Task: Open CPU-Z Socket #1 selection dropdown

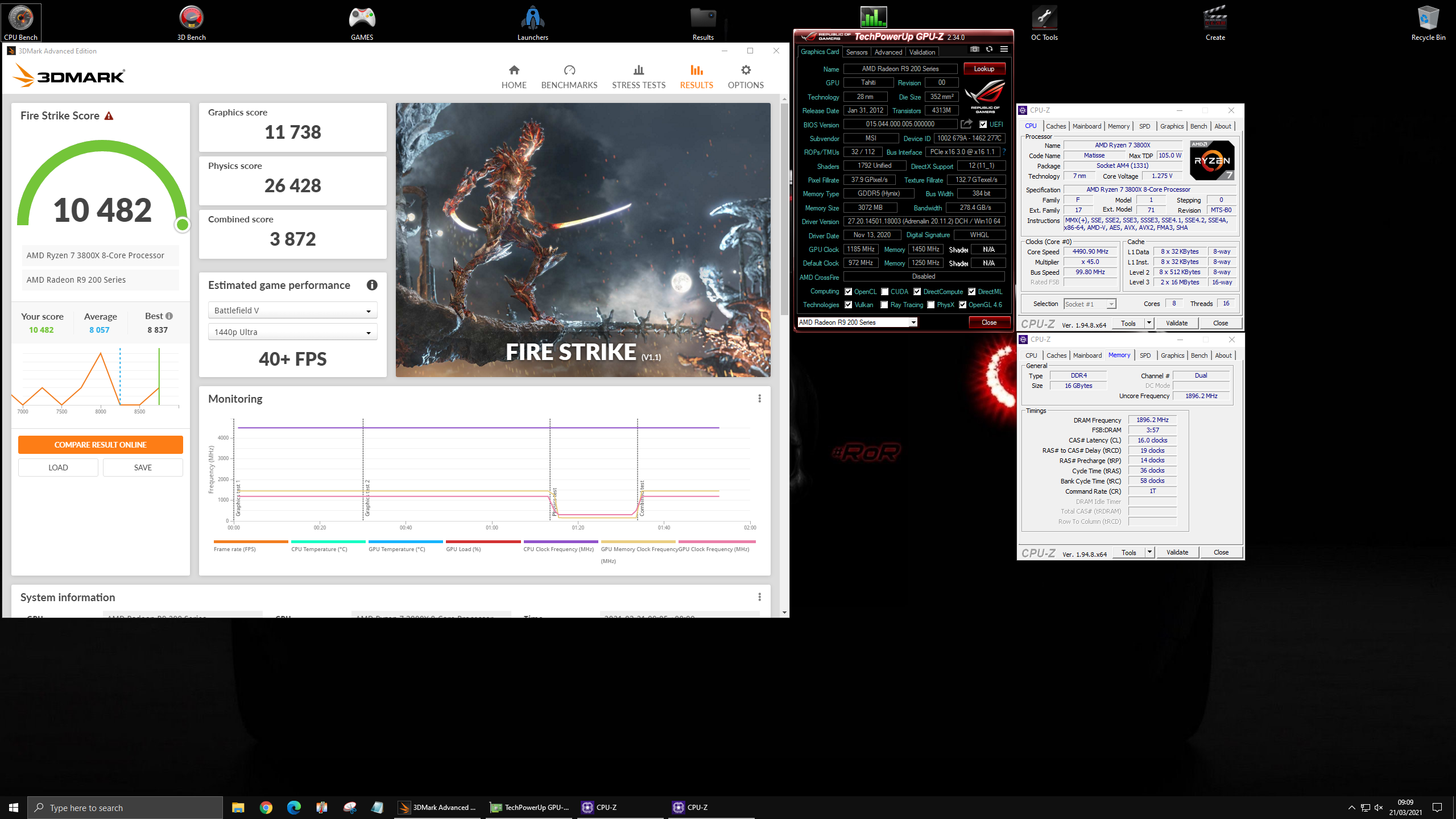Action: (1090, 304)
